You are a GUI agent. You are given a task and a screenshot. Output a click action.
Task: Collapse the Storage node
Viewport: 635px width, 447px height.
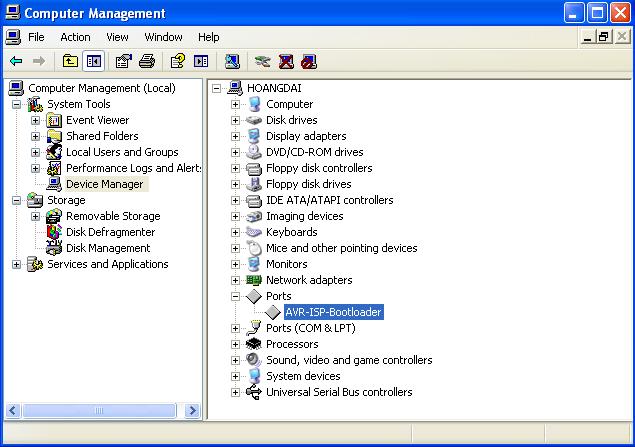[x=16, y=200]
